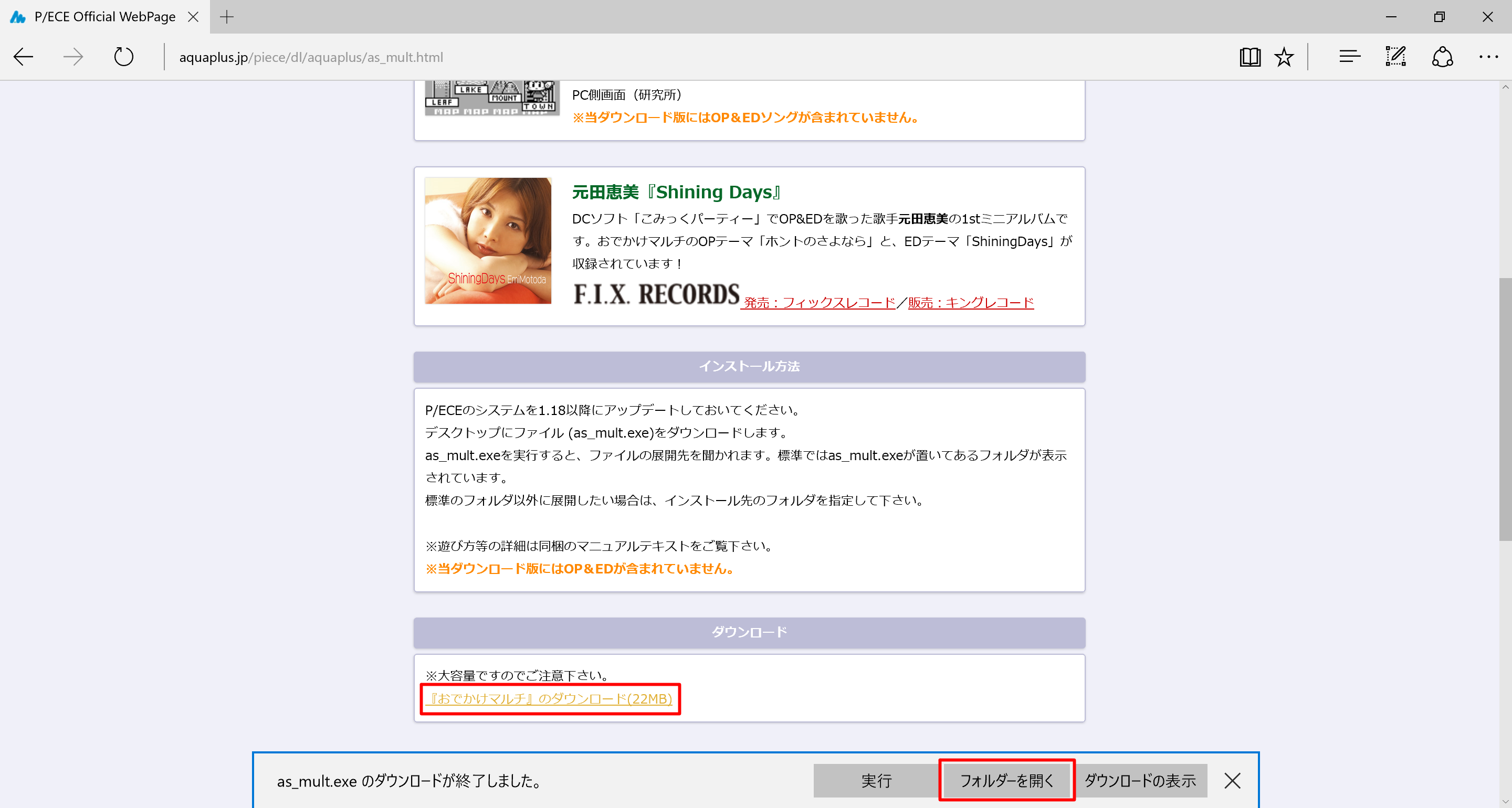This screenshot has width=1512, height=808.
Task: Click フォルダーを開く button
Action: pyautogui.click(x=1007, y=780)
